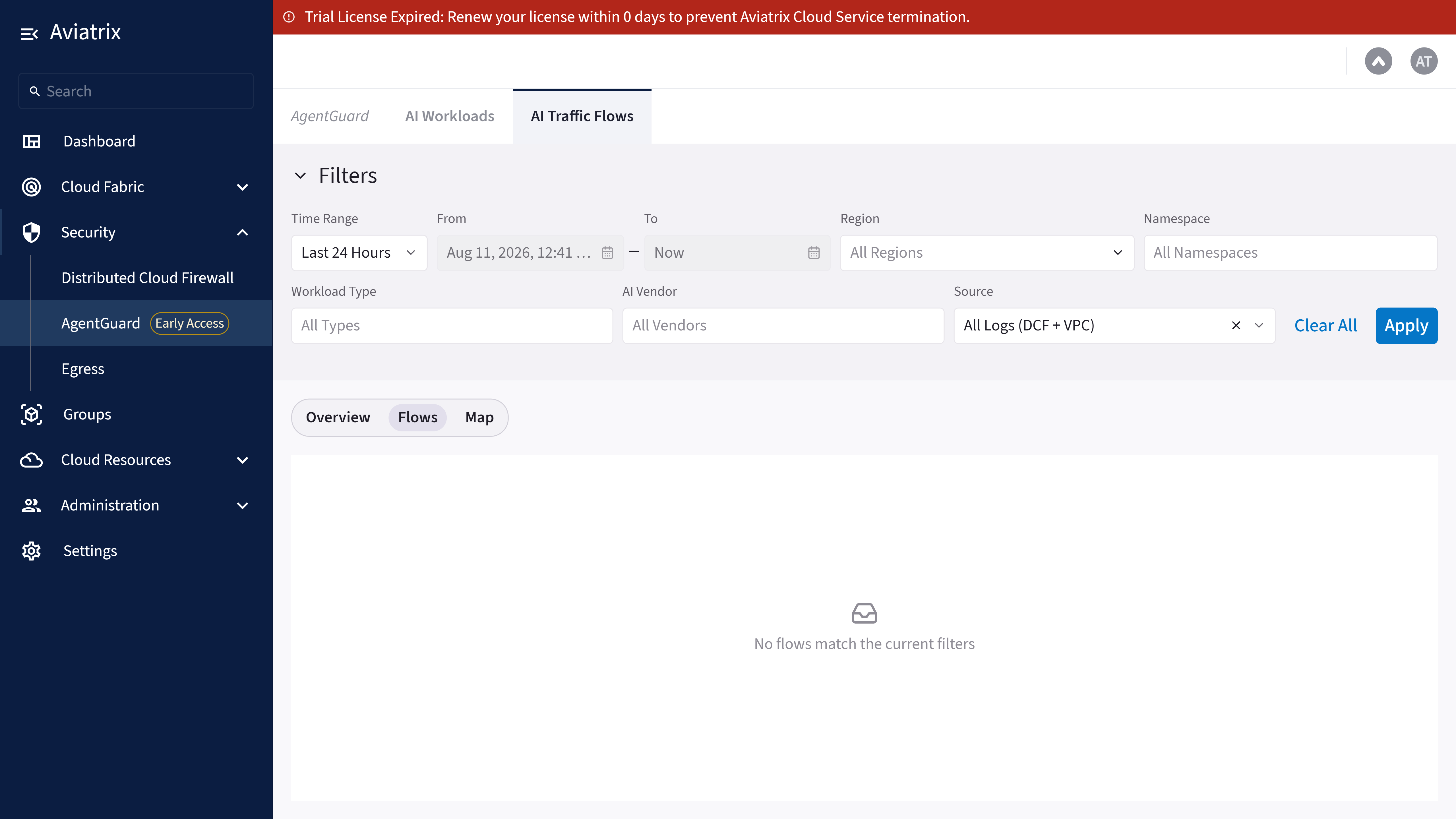
Task: Open the Source dropdown arrow
Action: pyautogui.click(x=1259, y=326)
